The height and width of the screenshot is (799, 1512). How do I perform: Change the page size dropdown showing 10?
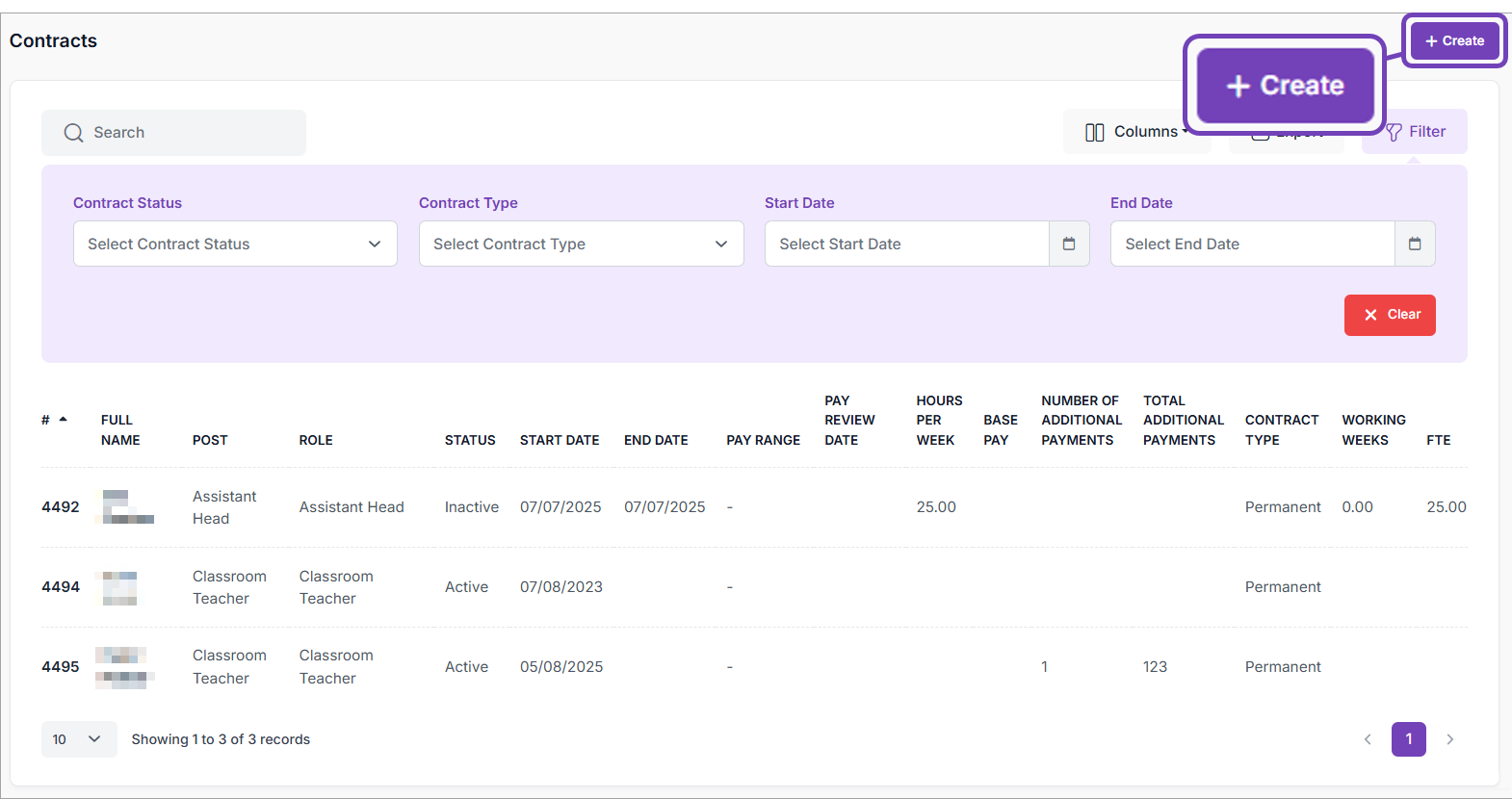[78, 739]
